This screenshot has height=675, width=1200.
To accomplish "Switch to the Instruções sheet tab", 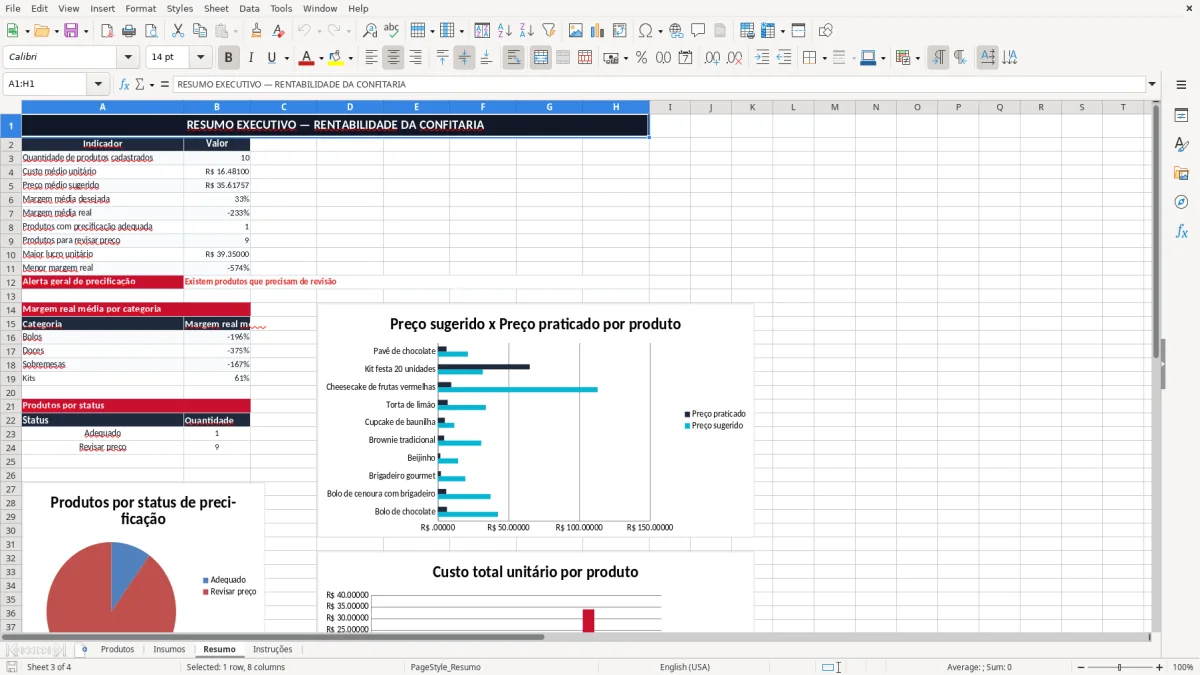I will click(x=272, y=649).
